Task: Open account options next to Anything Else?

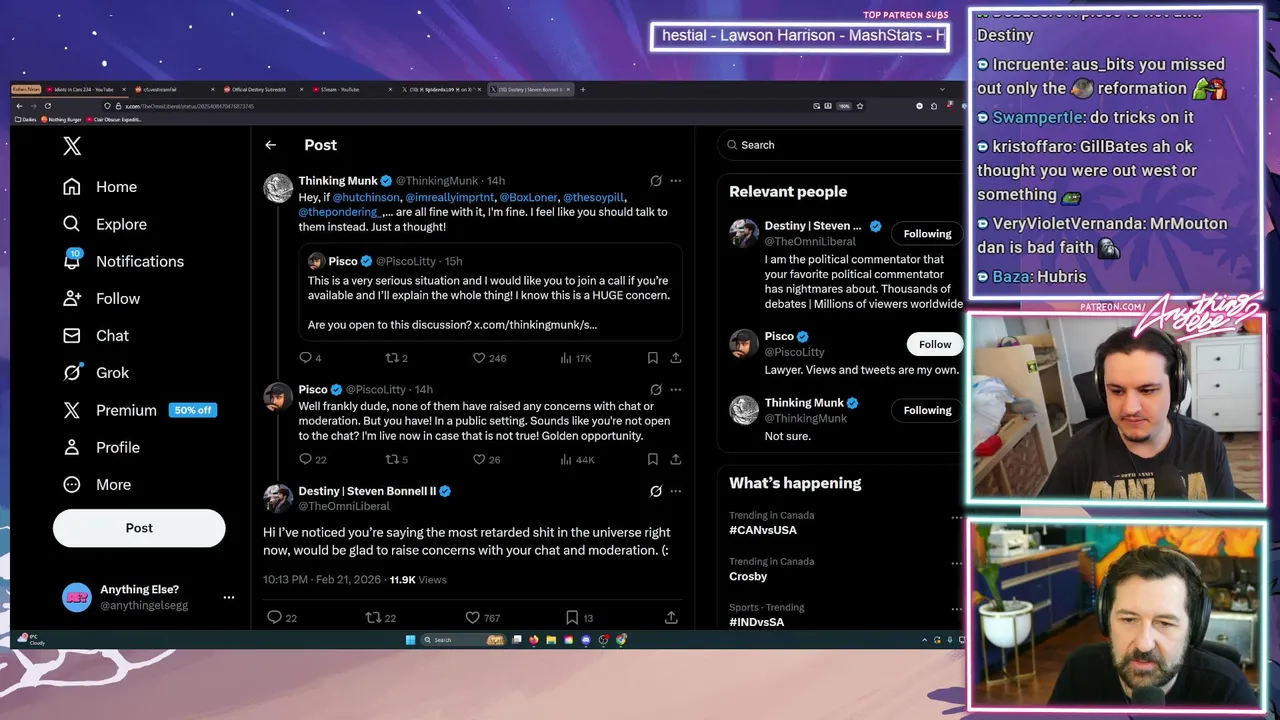Action: coord(228,597)
